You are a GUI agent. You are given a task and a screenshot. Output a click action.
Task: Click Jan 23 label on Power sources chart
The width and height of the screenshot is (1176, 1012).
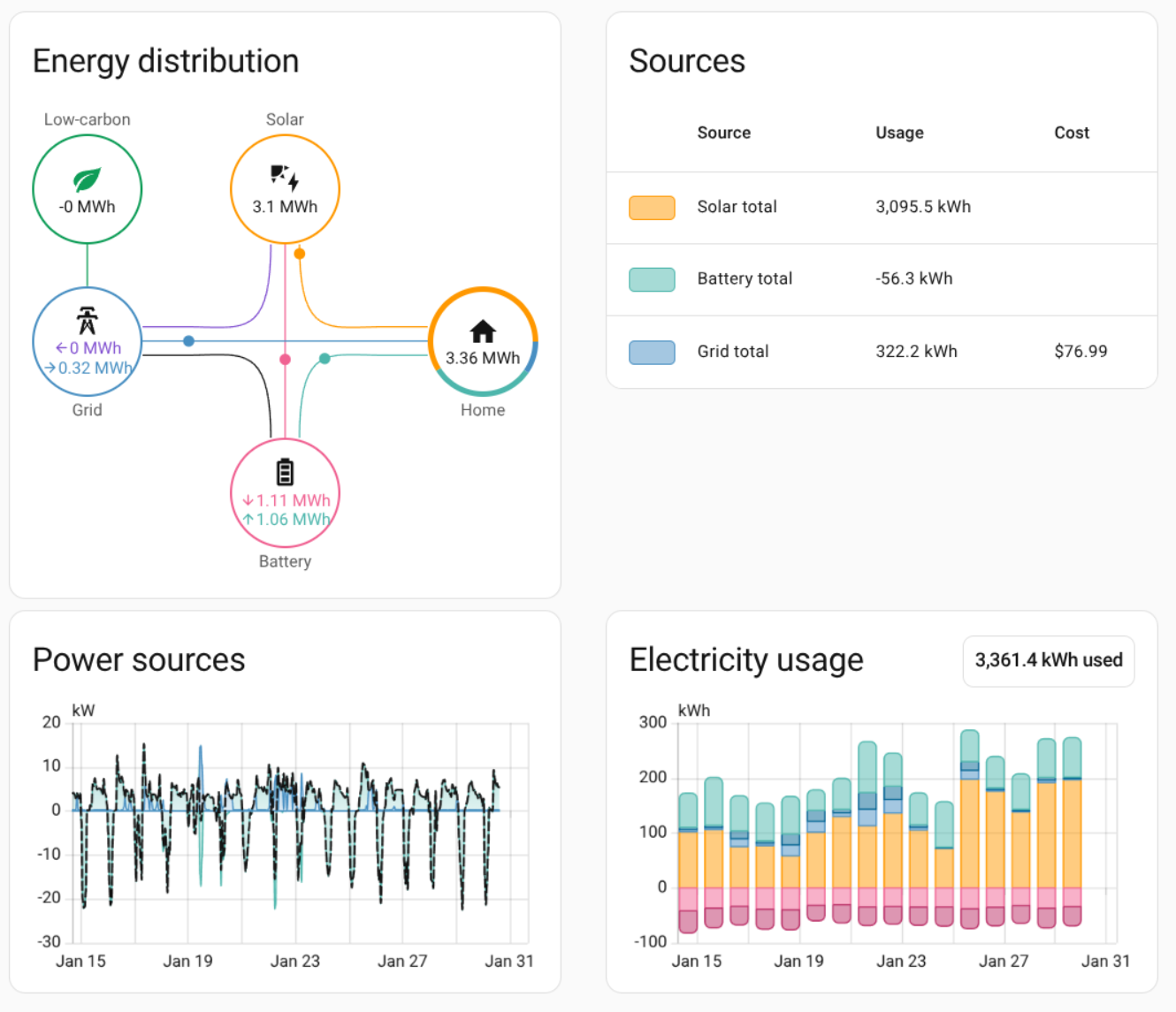(294, 961)
